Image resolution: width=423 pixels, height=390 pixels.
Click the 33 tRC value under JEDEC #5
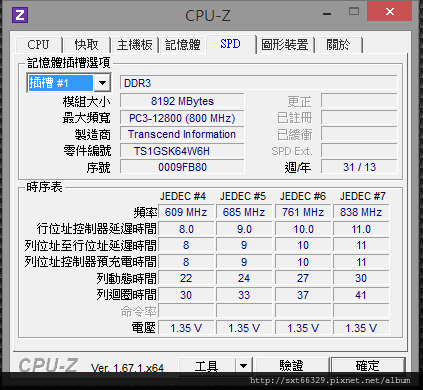244,295
